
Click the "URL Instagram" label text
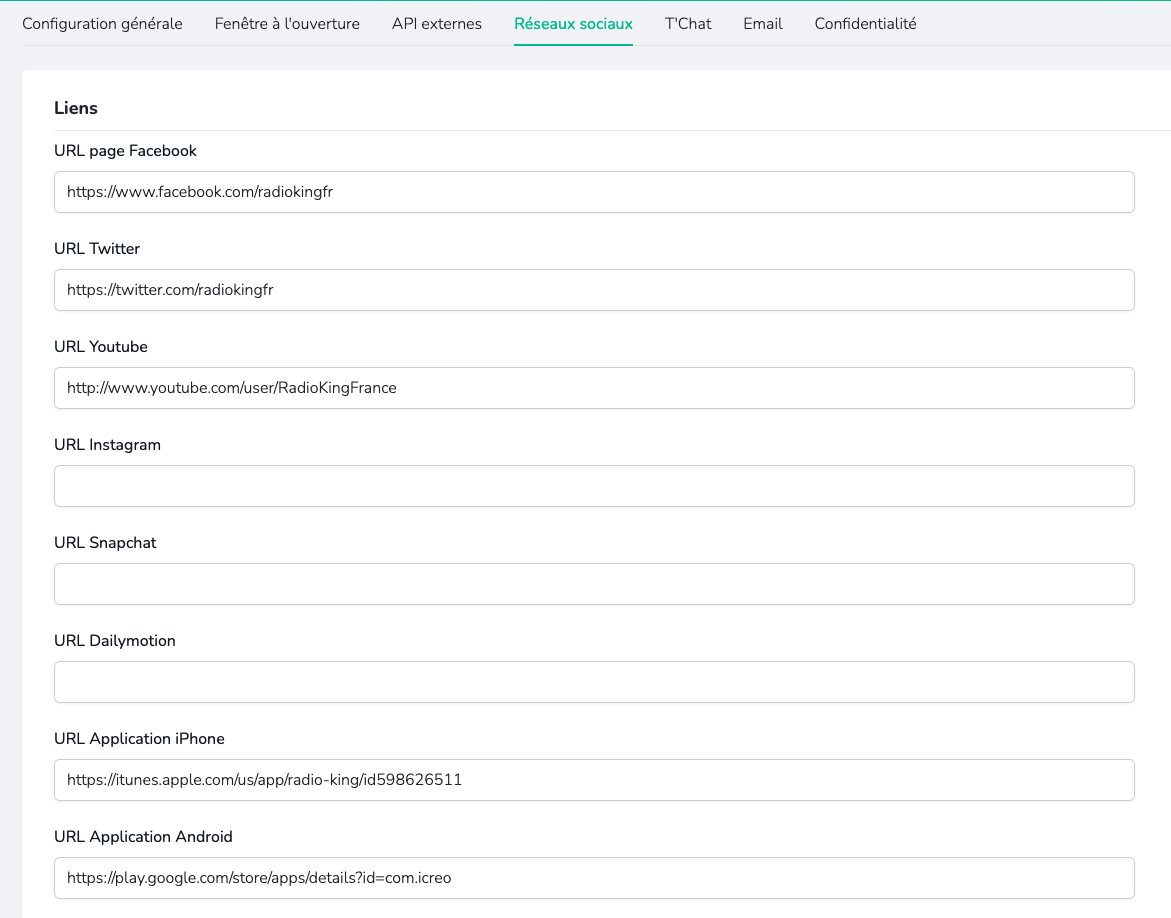[x=107, y=445]
